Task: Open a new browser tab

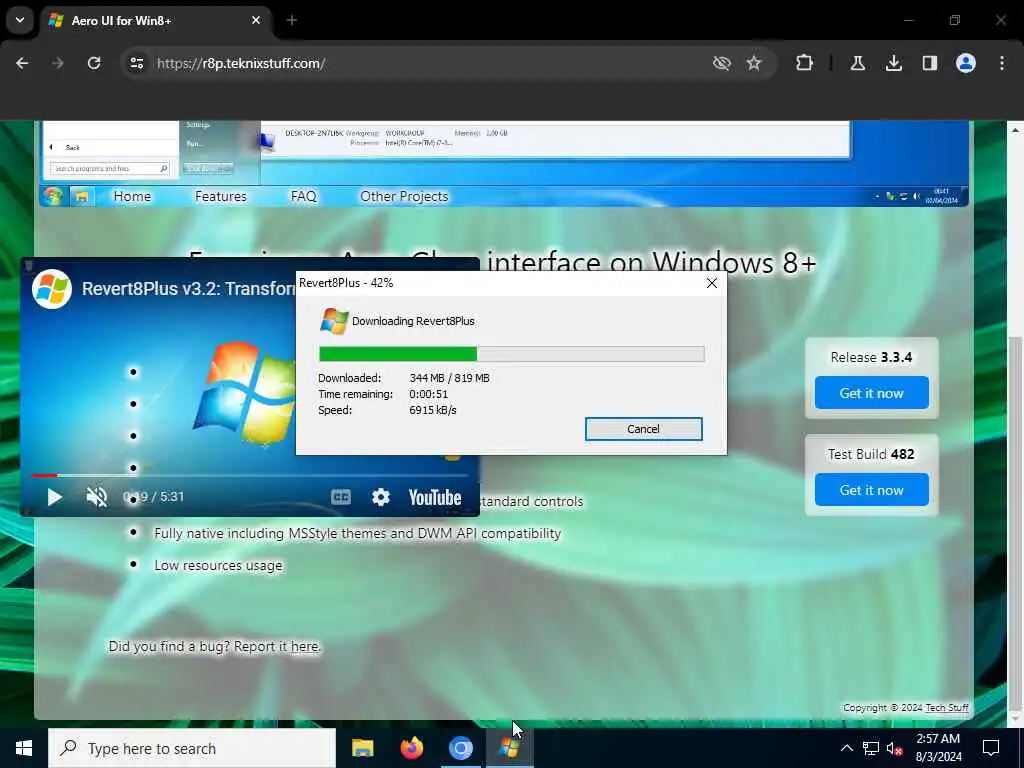Action: tap(292, 20)
